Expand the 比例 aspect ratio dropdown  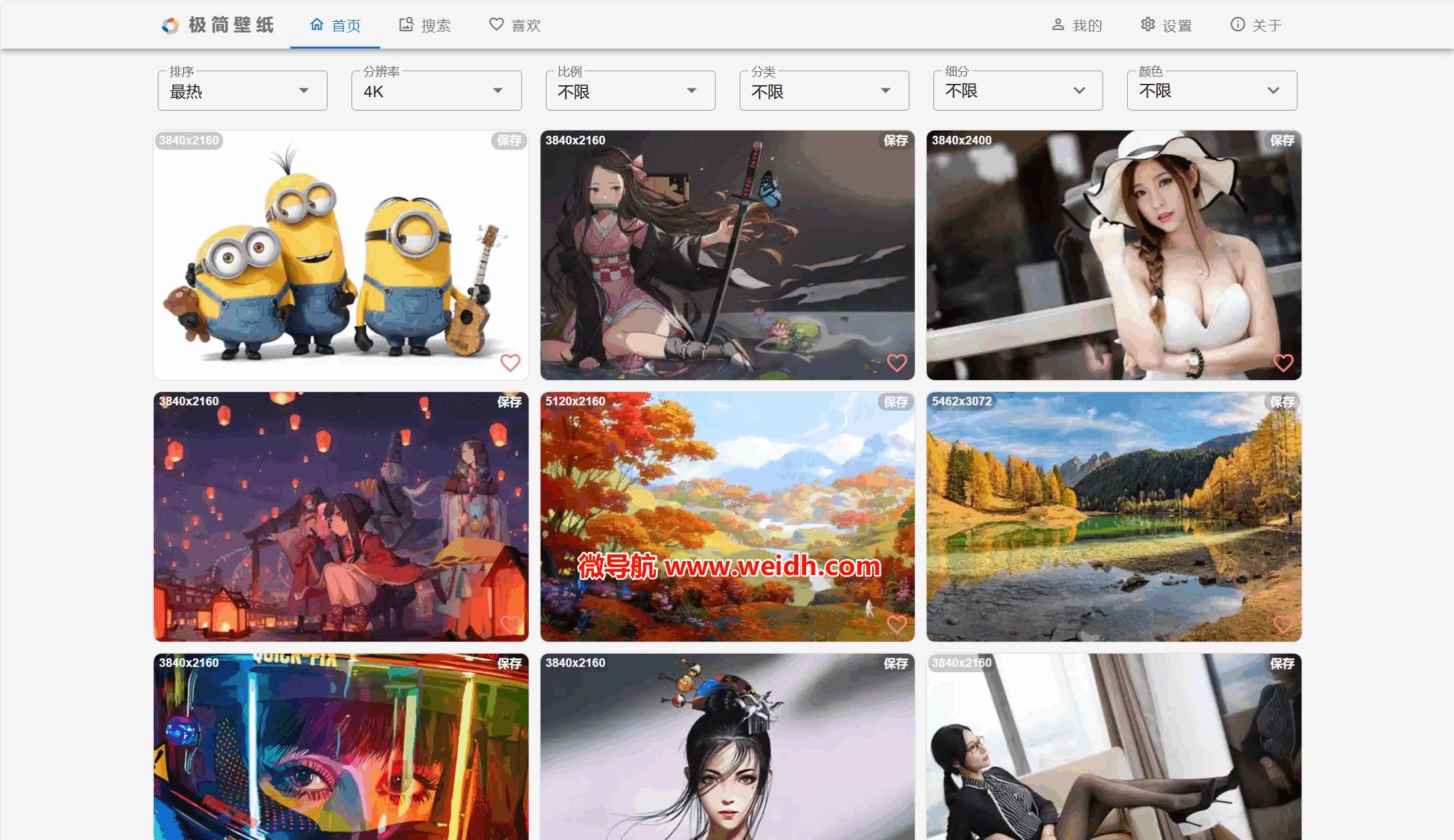pyautogui.click(x=630, y=91)
